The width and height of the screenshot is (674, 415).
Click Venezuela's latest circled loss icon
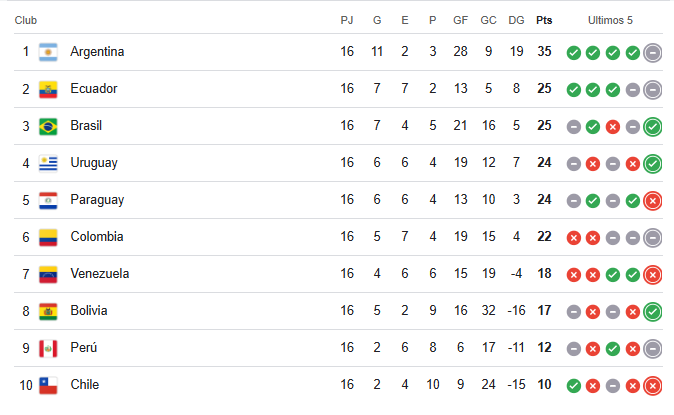[x=653, y=275]
